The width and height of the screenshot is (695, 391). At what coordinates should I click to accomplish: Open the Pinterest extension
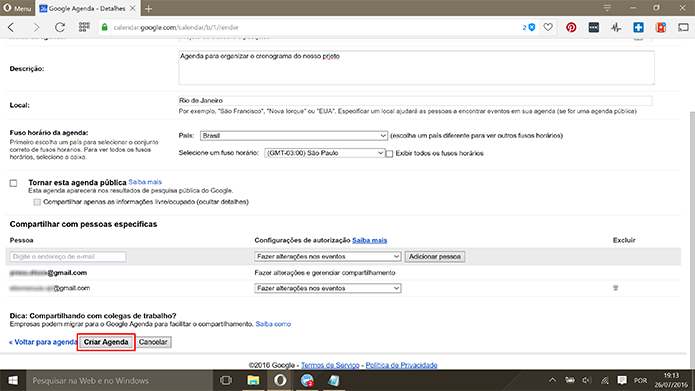(571, 27)
